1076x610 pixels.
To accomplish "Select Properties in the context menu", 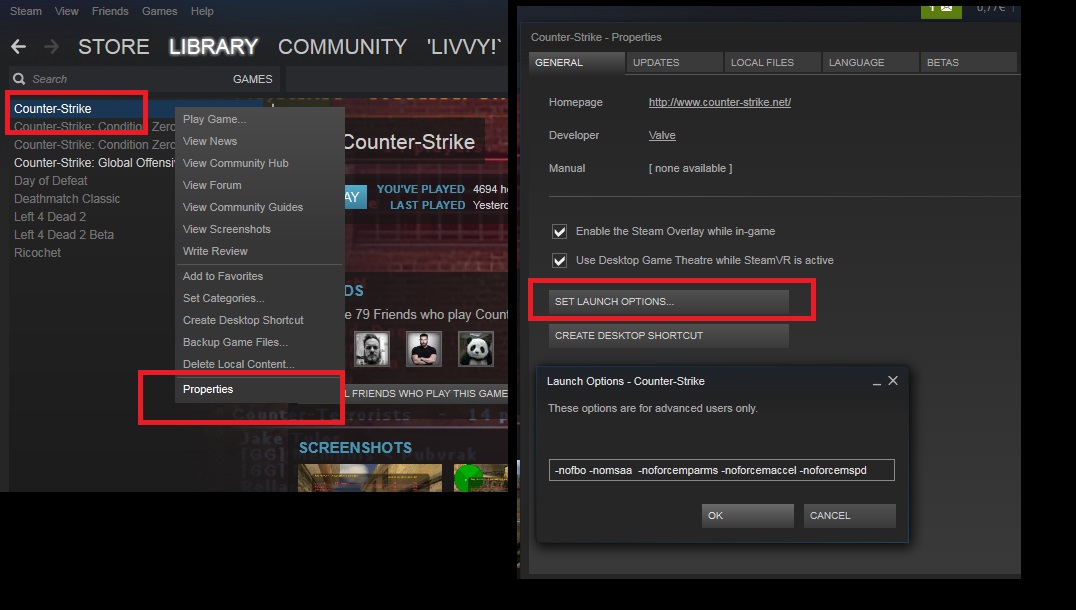I will [x=208, y=389].
